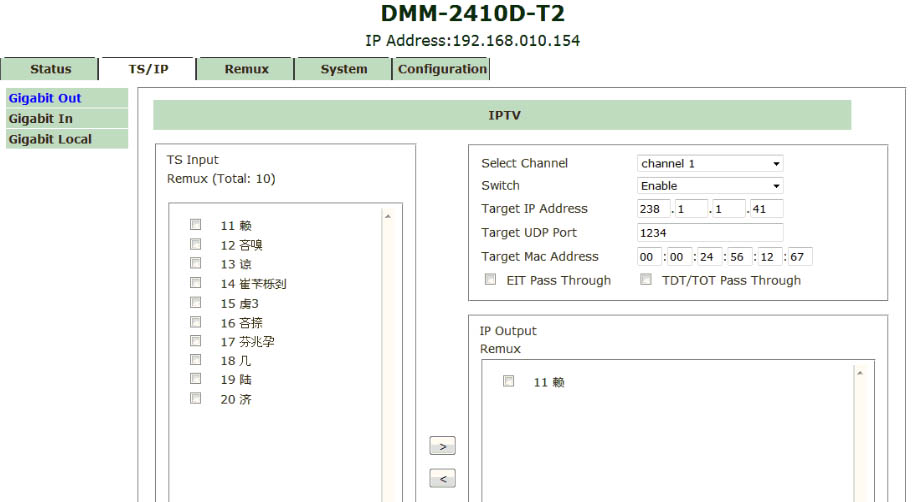Enable EIT Pass Through checkbox
The image size is (922, 502).
(490, 279)
